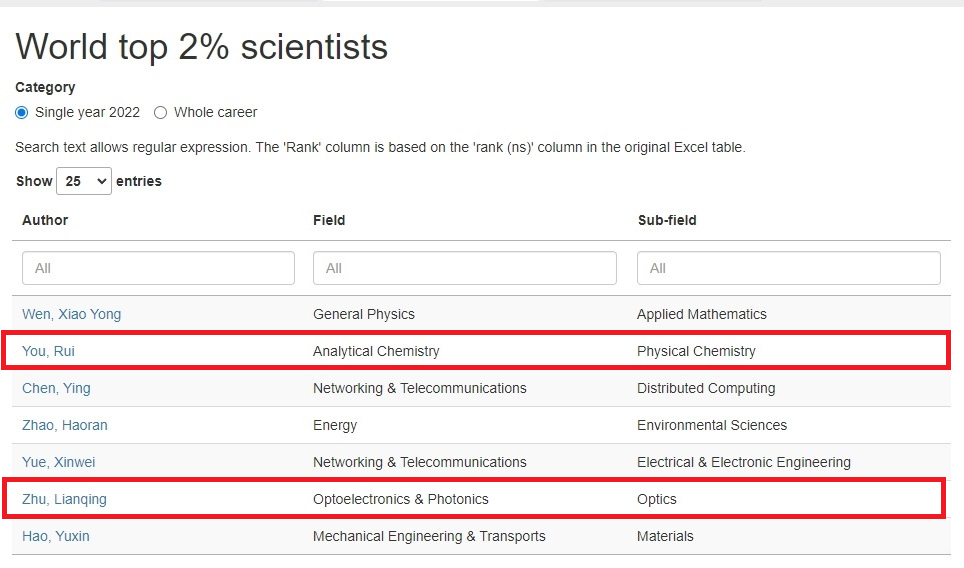The height and width of the screenshot is (568, 964).
Task: Sort by the Field column header
Action: click(x=329, y=220)
